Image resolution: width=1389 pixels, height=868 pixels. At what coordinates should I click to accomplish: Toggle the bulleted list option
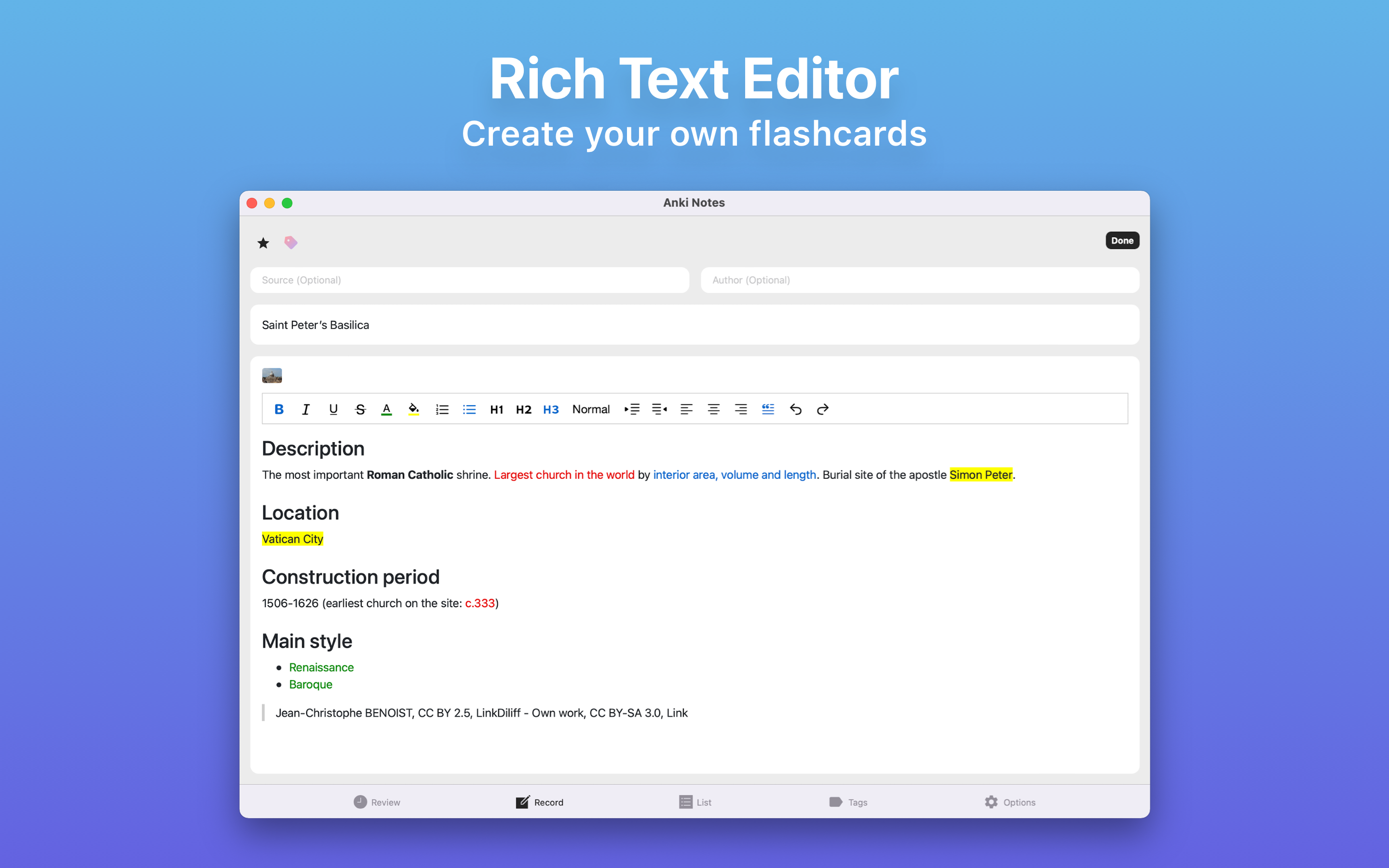click(469, 409)
